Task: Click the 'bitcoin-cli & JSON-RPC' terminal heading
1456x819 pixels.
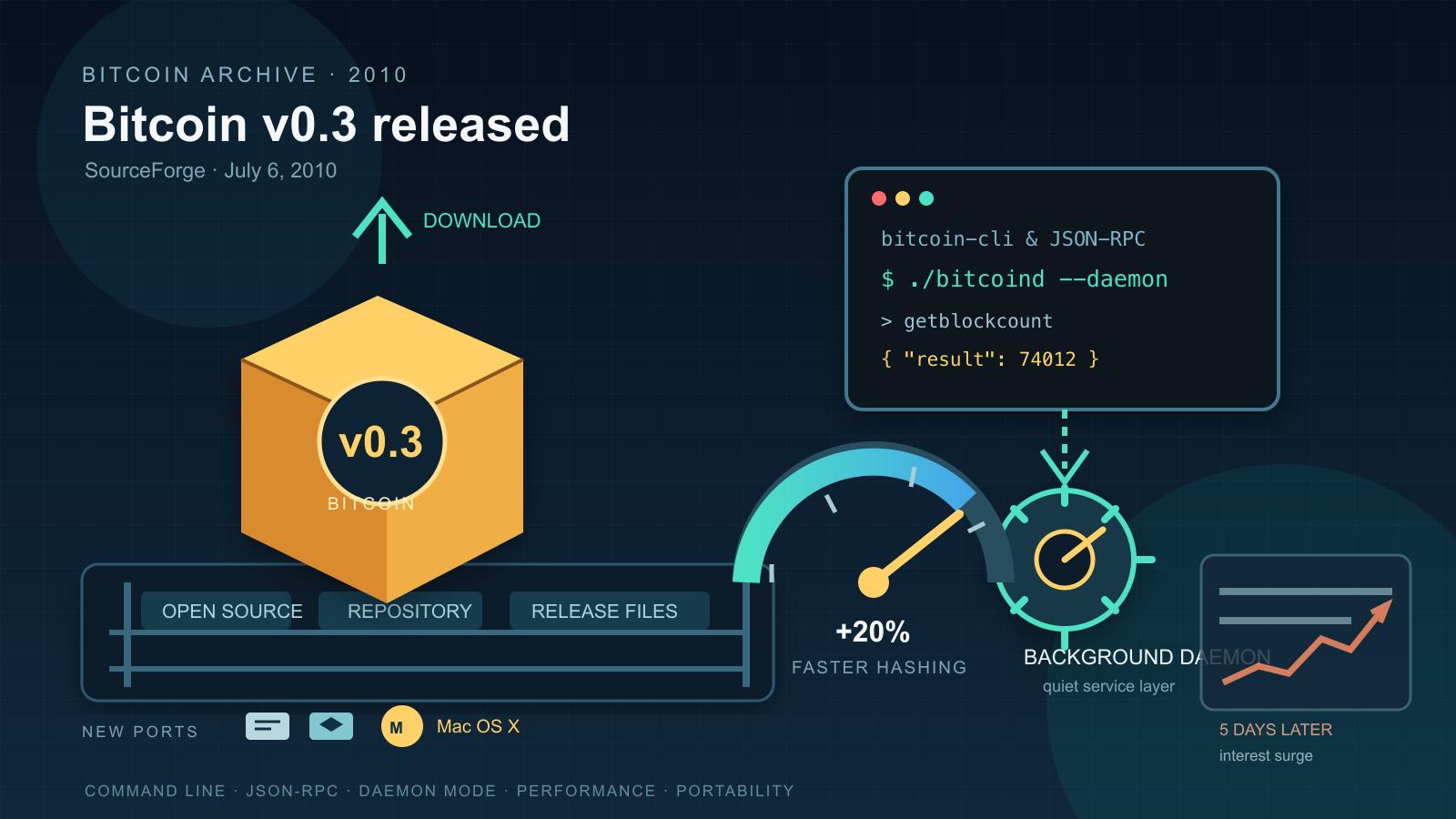Action: tap(1013, 239)
